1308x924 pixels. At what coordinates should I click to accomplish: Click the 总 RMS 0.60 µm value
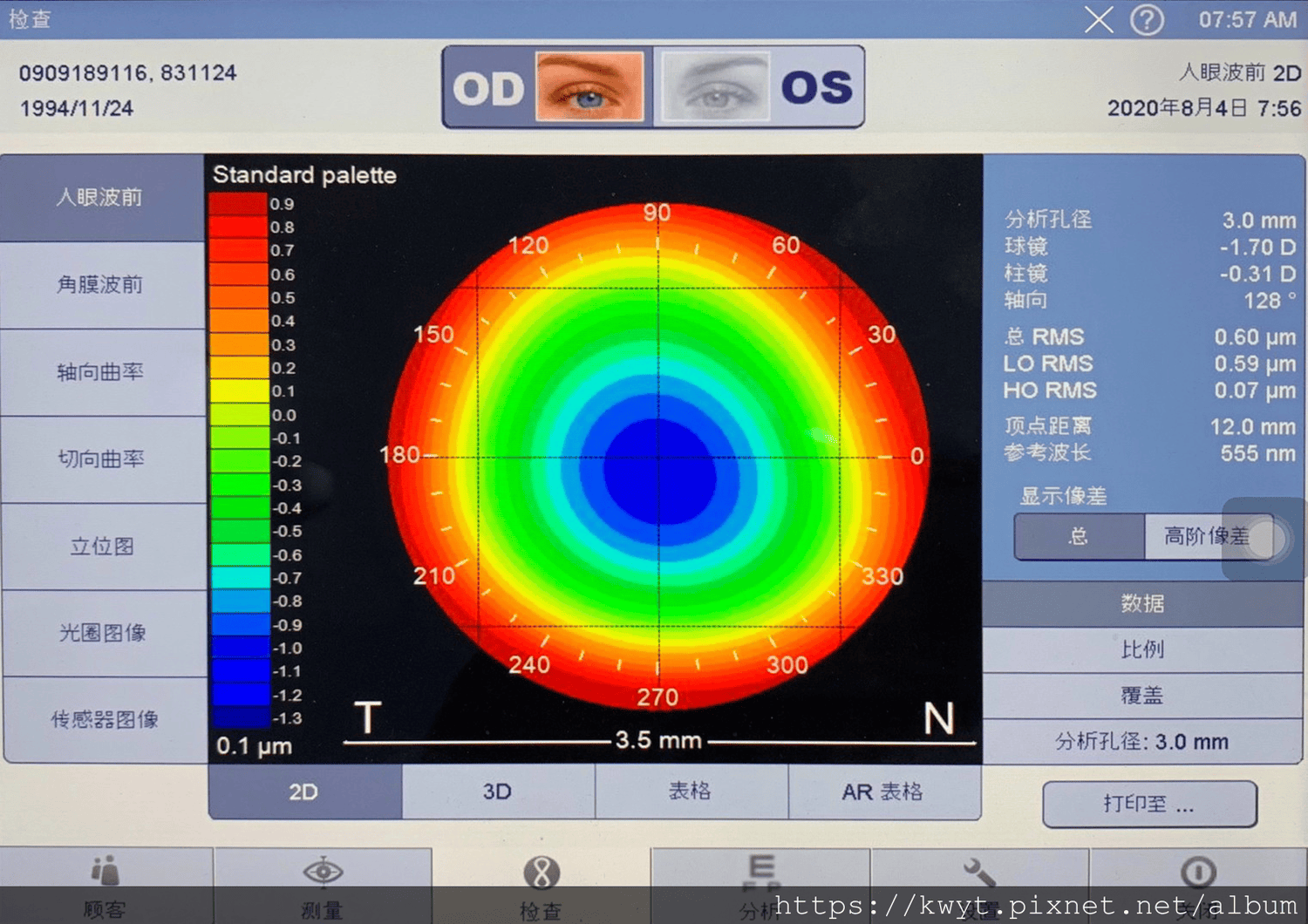[1255, 336]
